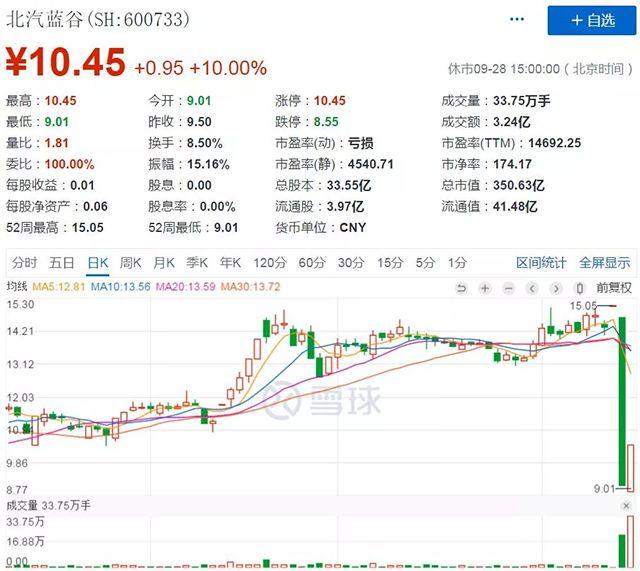Open the 前复权 price adjustment dropdown
640x571 pixels.
click(x=613, y=288)
